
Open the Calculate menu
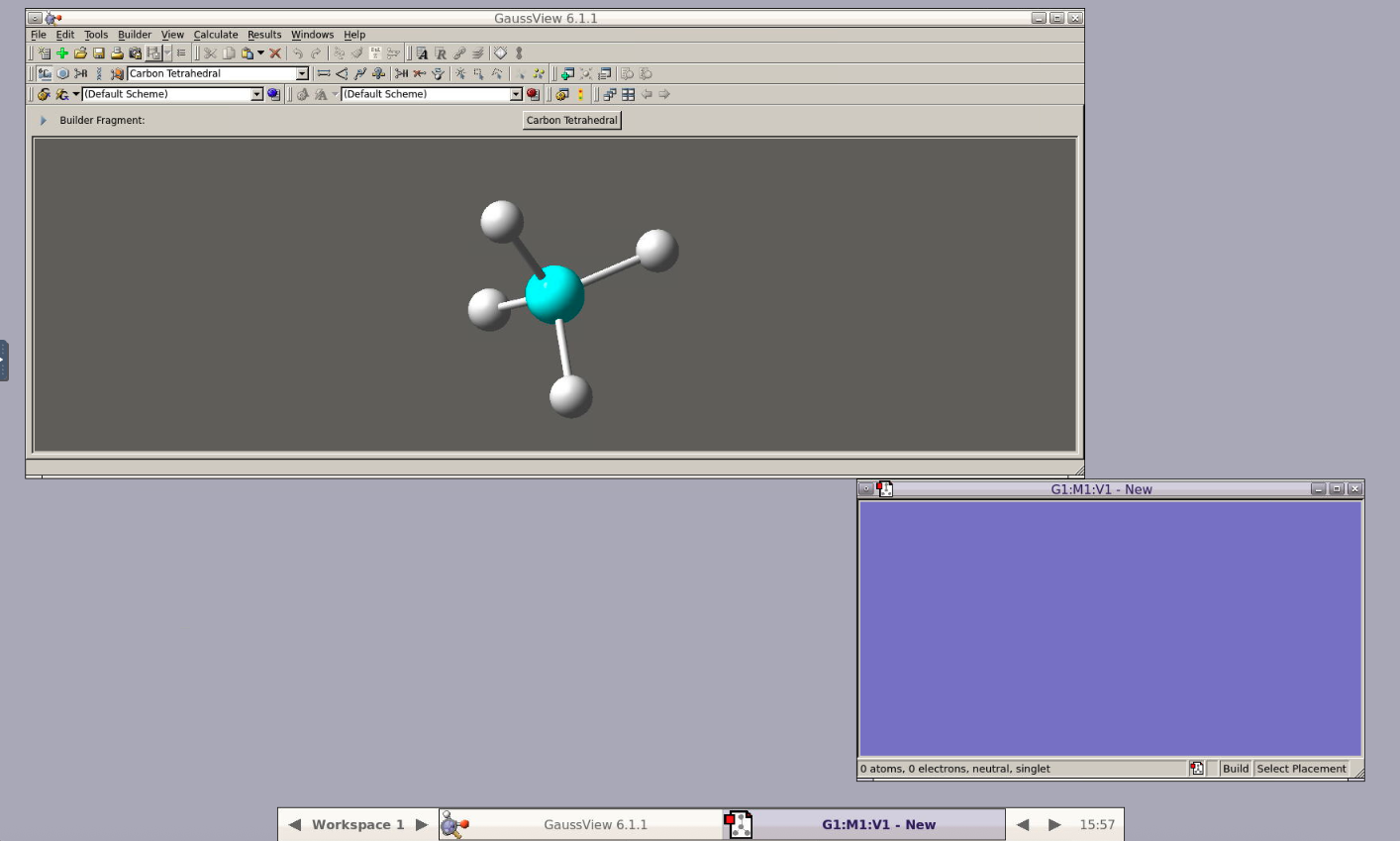click(216, 35)
